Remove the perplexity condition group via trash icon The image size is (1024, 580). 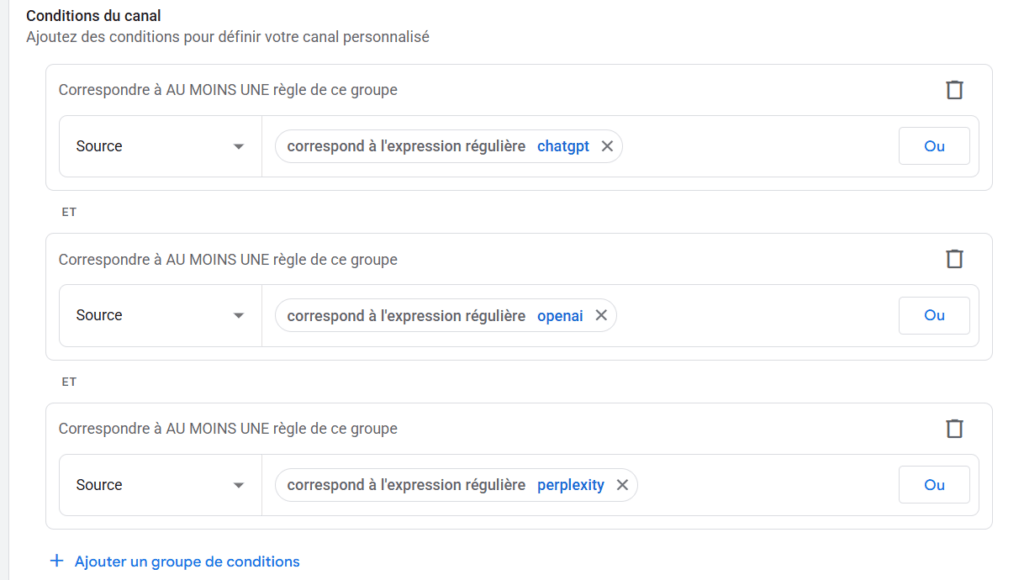(x=954, y=428)
